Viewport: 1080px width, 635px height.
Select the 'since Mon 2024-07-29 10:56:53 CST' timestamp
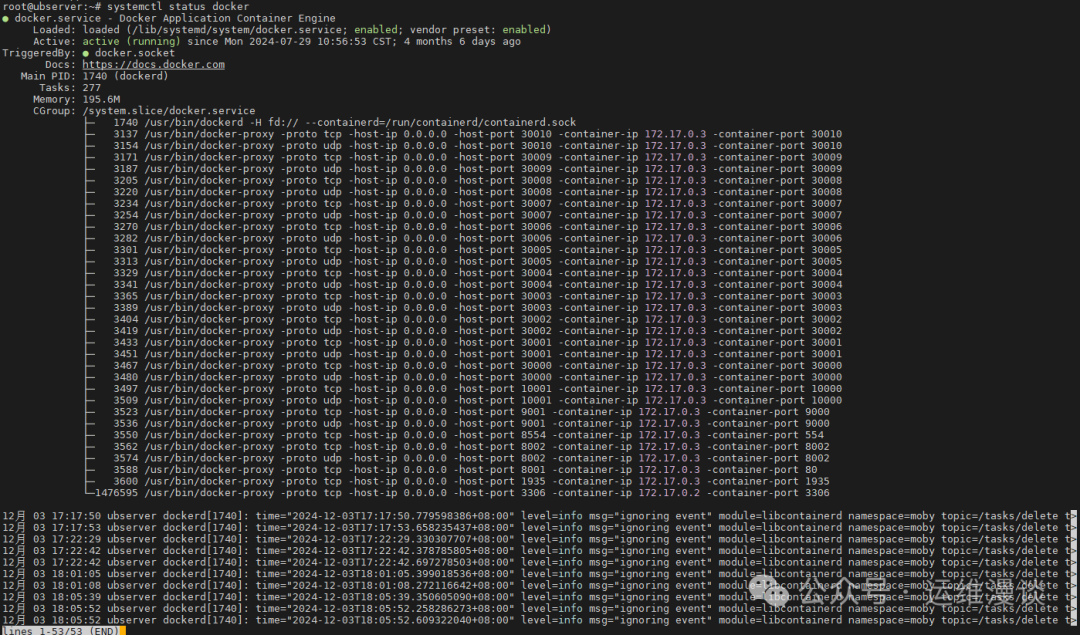(290, 41)
